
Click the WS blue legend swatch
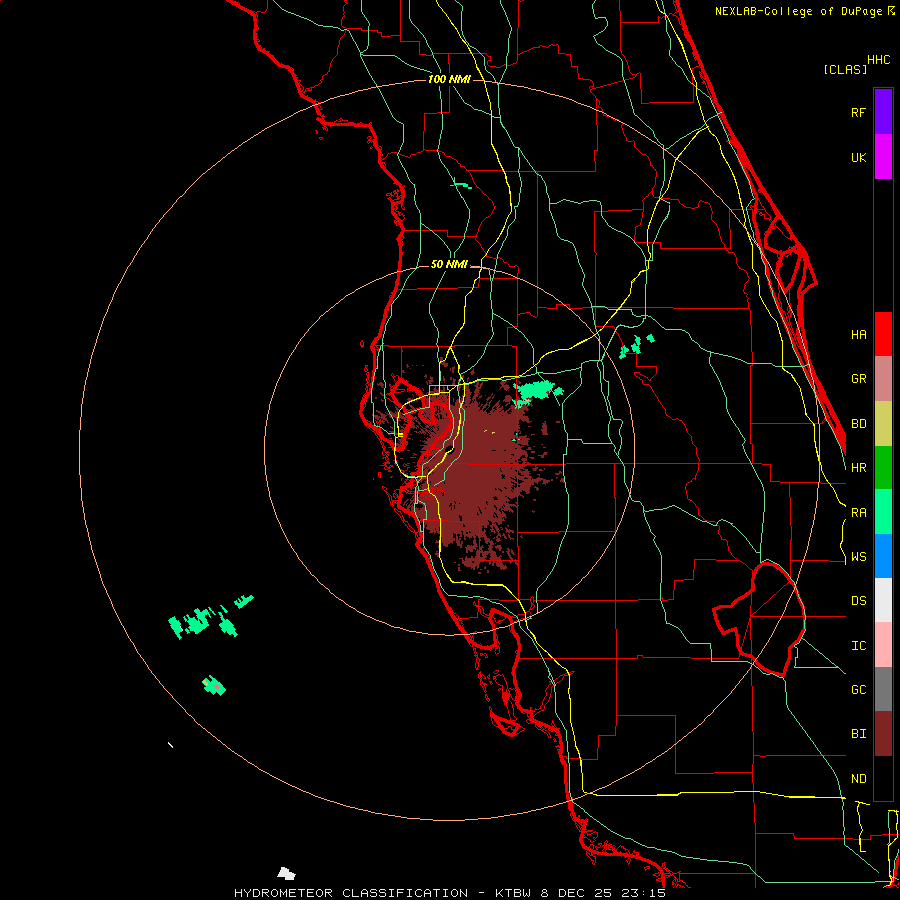[883, 556]
